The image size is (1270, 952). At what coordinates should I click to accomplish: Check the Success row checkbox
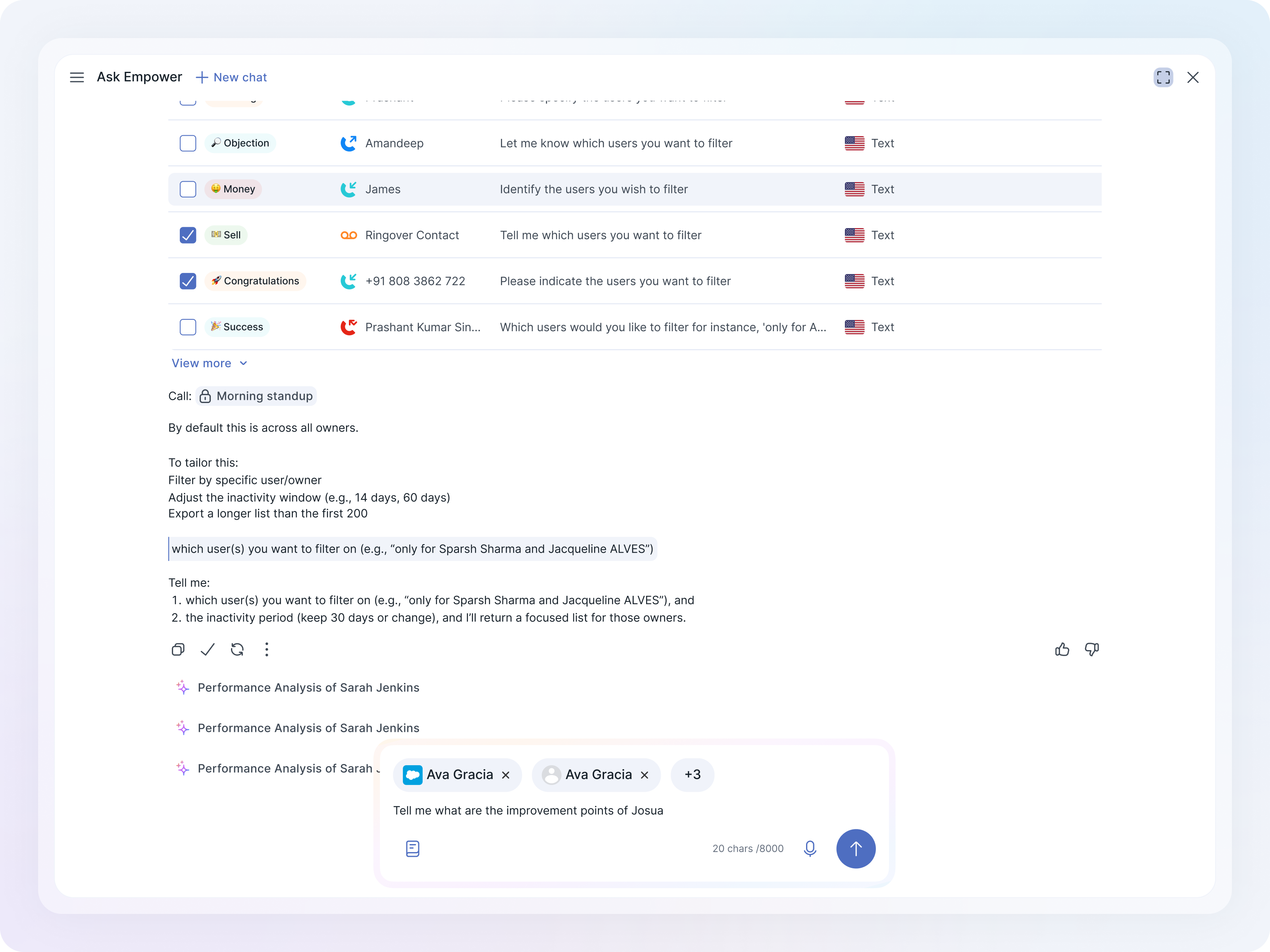(x=188, y=327)
